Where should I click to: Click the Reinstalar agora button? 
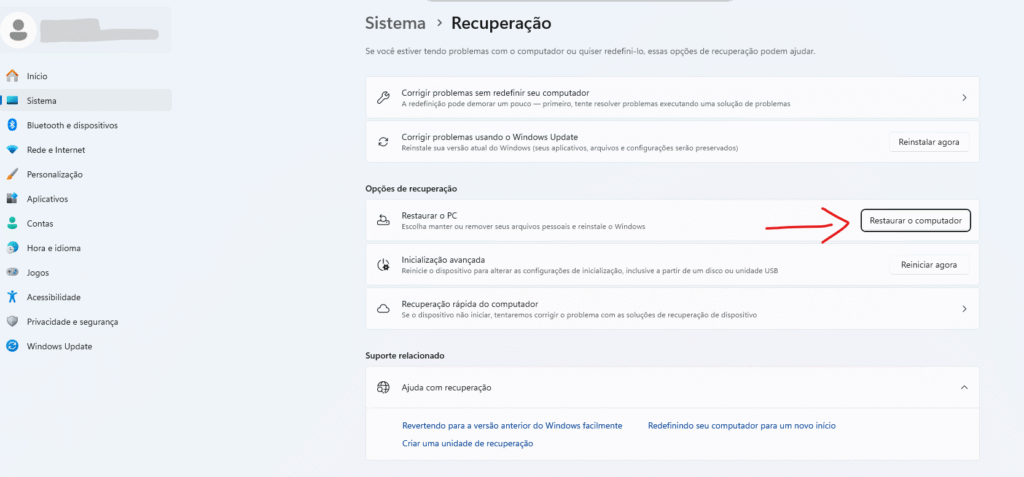929,142
